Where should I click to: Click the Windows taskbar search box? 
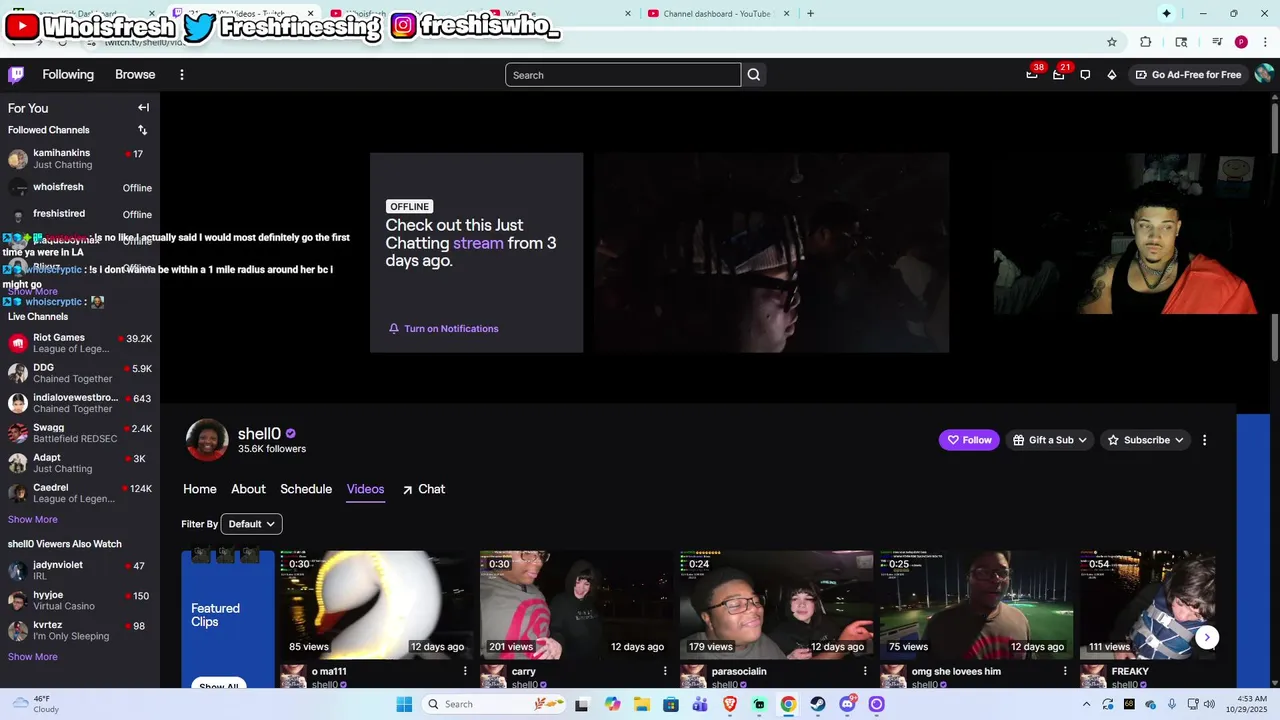(493, 704)
